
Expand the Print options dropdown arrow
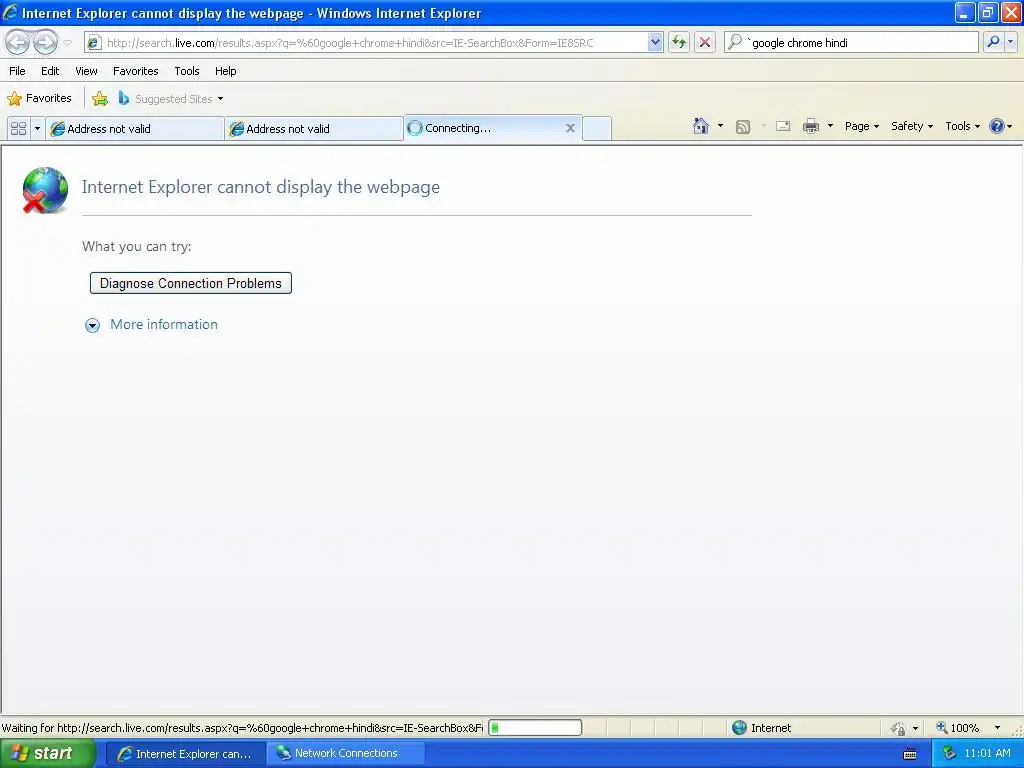point(831,126)
